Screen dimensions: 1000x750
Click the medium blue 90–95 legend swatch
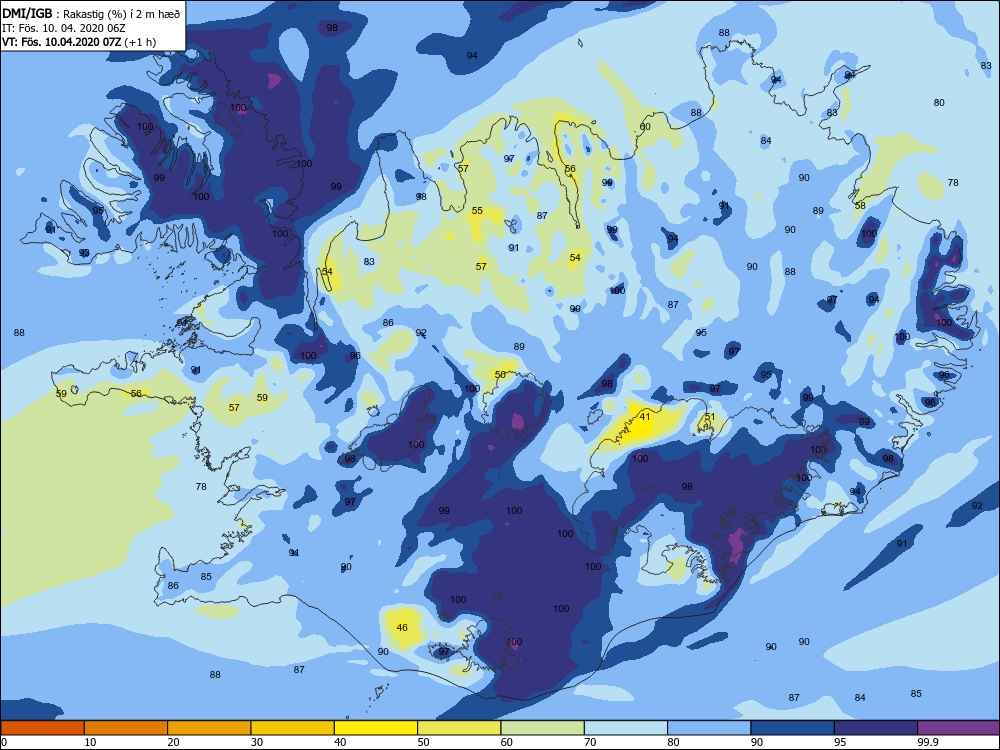coord(792,728)
